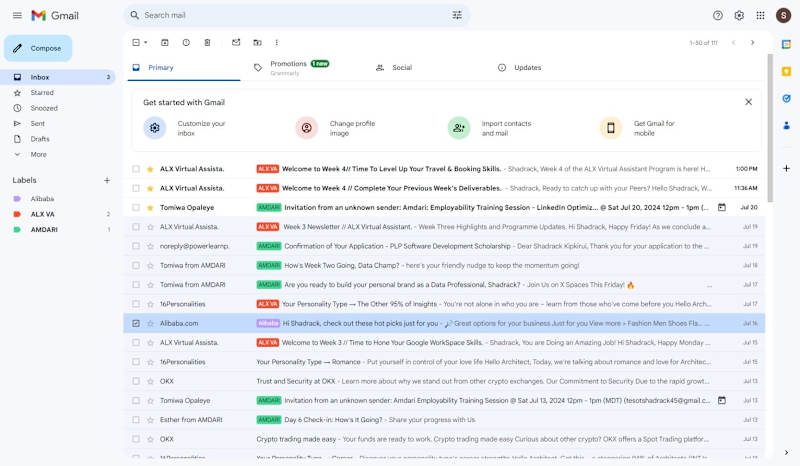Mark selected email as unread
Image resolution: width=800 pixels, height=466 pixels.
tap(236, 43)
